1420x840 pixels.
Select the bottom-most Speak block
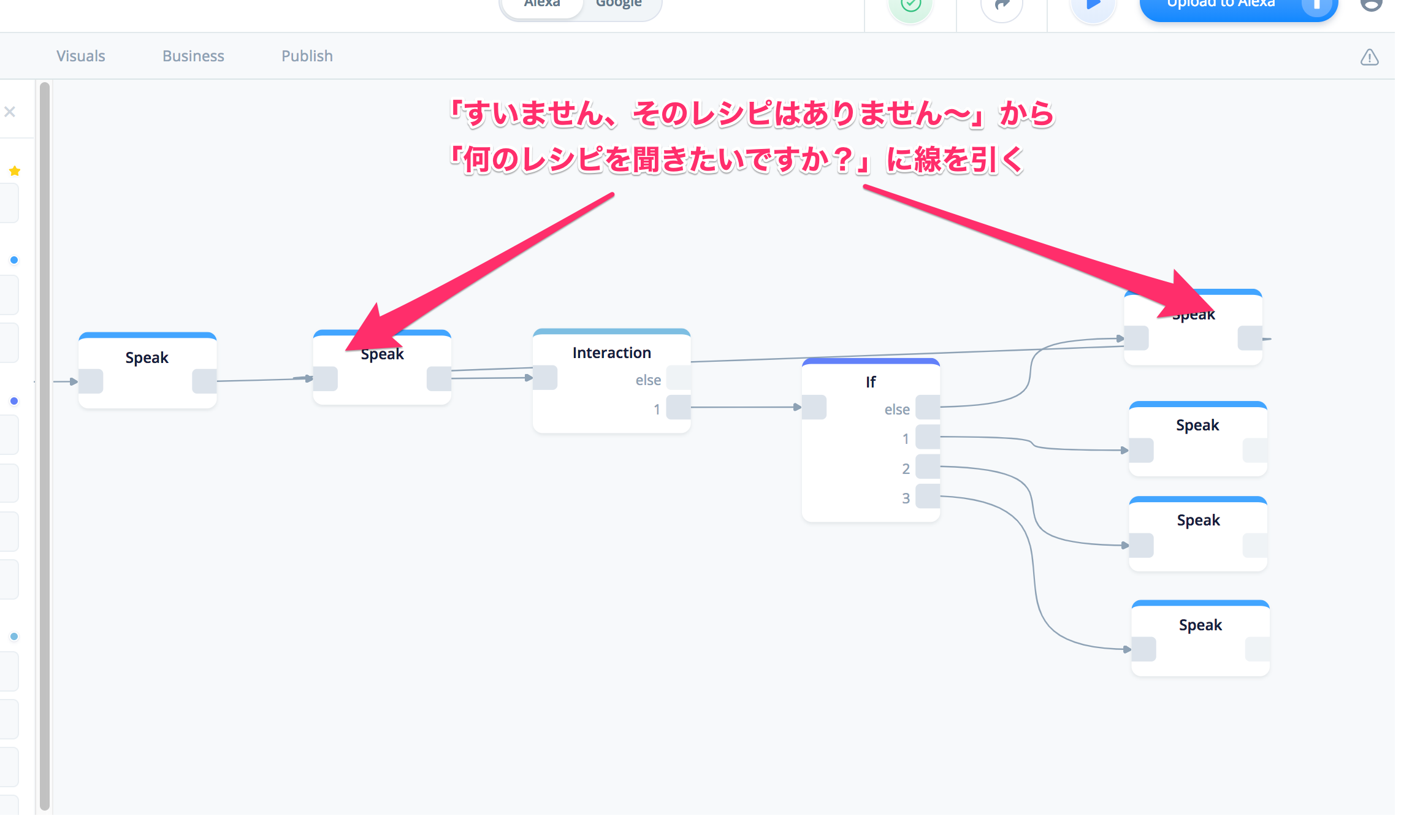(x=1200, y=625)
